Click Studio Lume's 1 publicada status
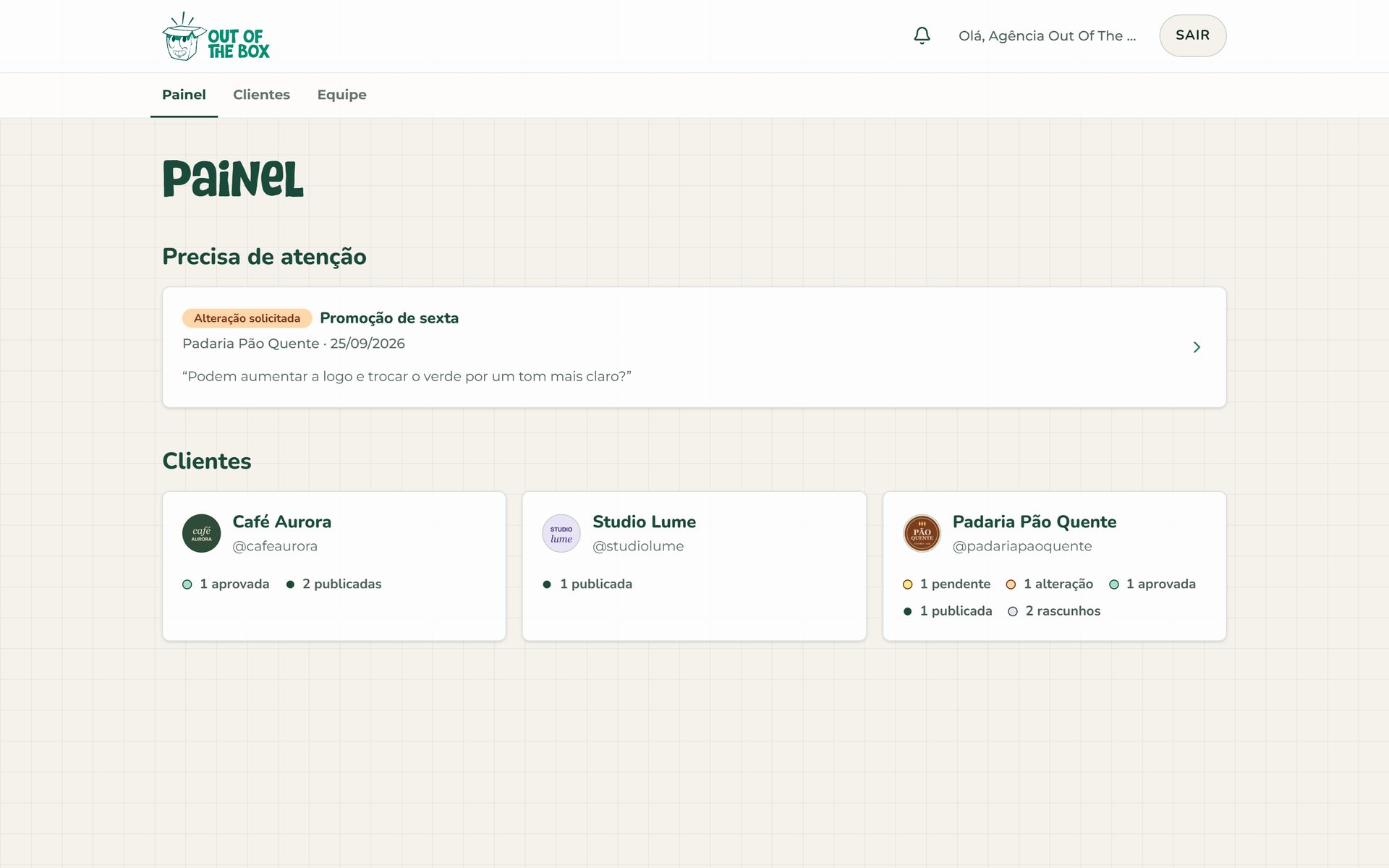 click(x=587, y=584)
